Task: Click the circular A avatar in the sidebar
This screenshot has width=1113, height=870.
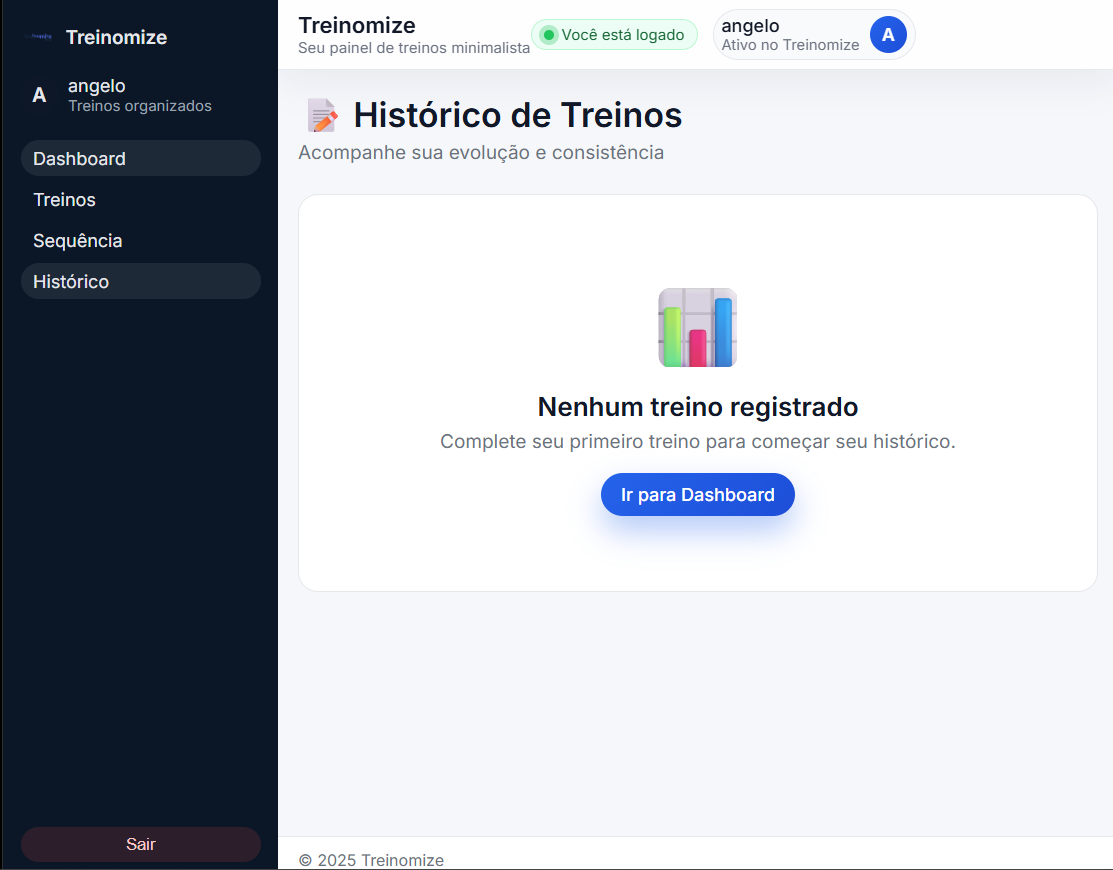Action: click(39, 95)
